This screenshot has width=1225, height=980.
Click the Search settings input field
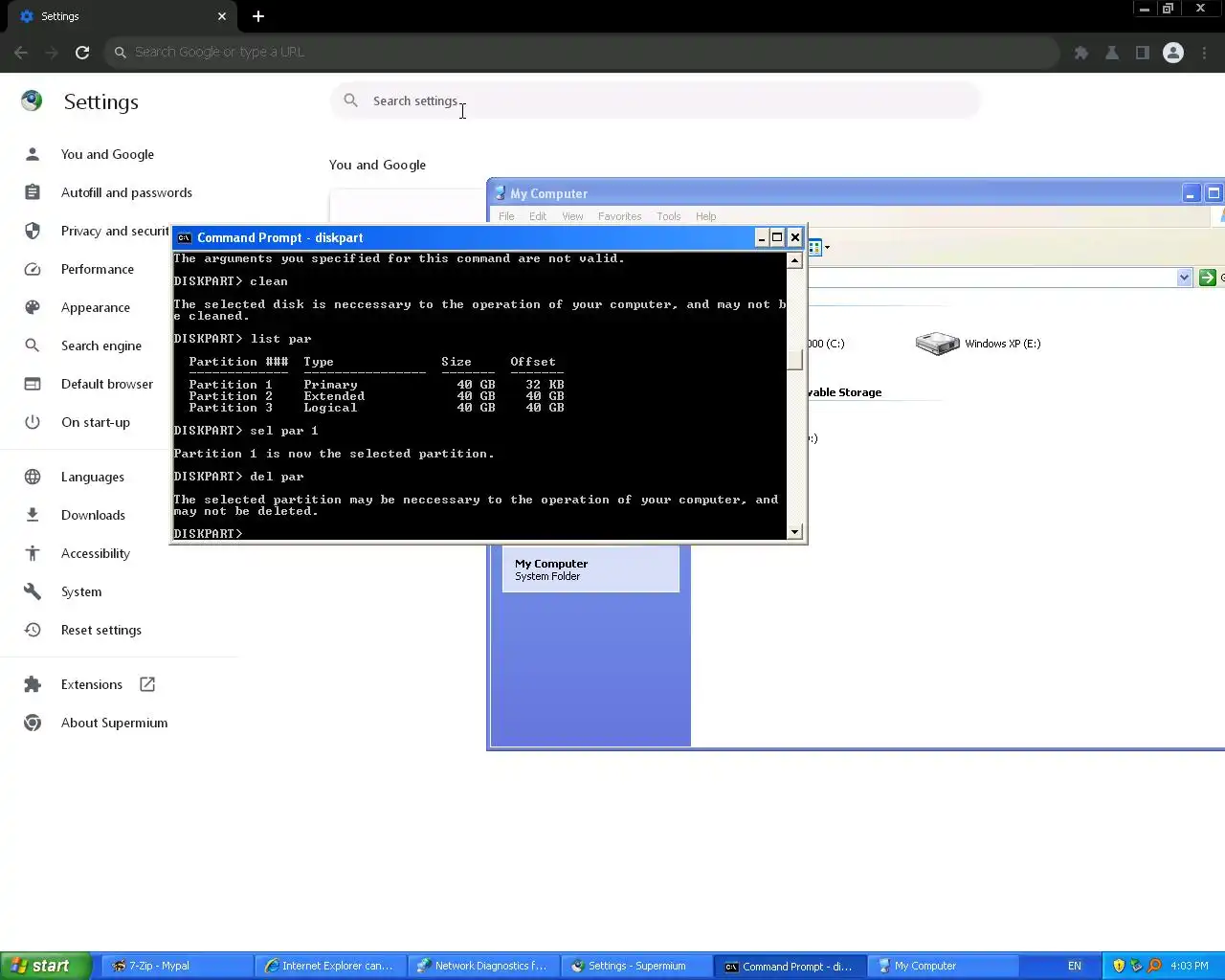coord(656,100)
